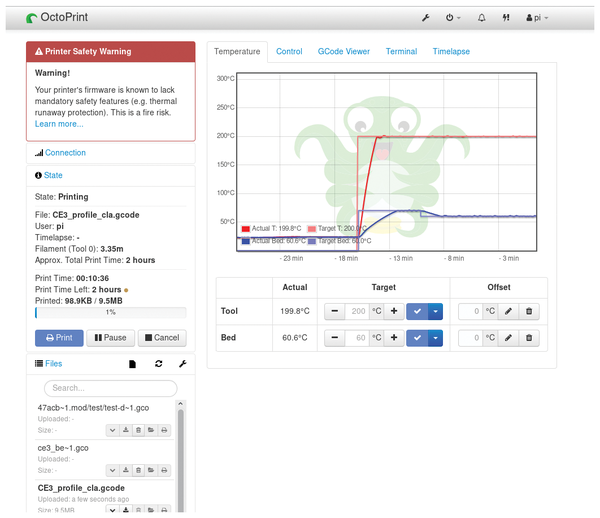Clear Tool offset with trash icon

529,311
